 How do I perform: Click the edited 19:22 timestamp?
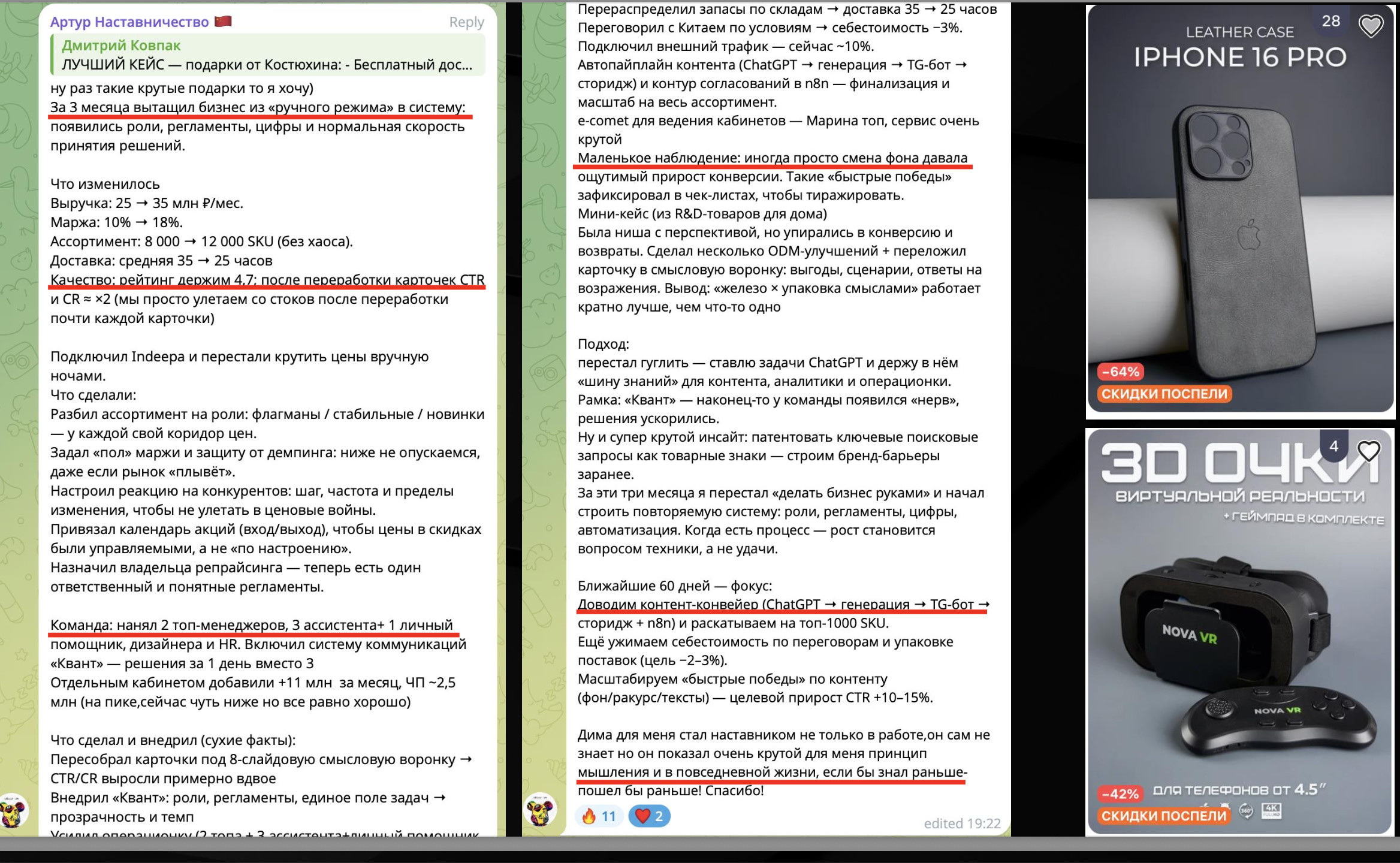coord(962,823)
